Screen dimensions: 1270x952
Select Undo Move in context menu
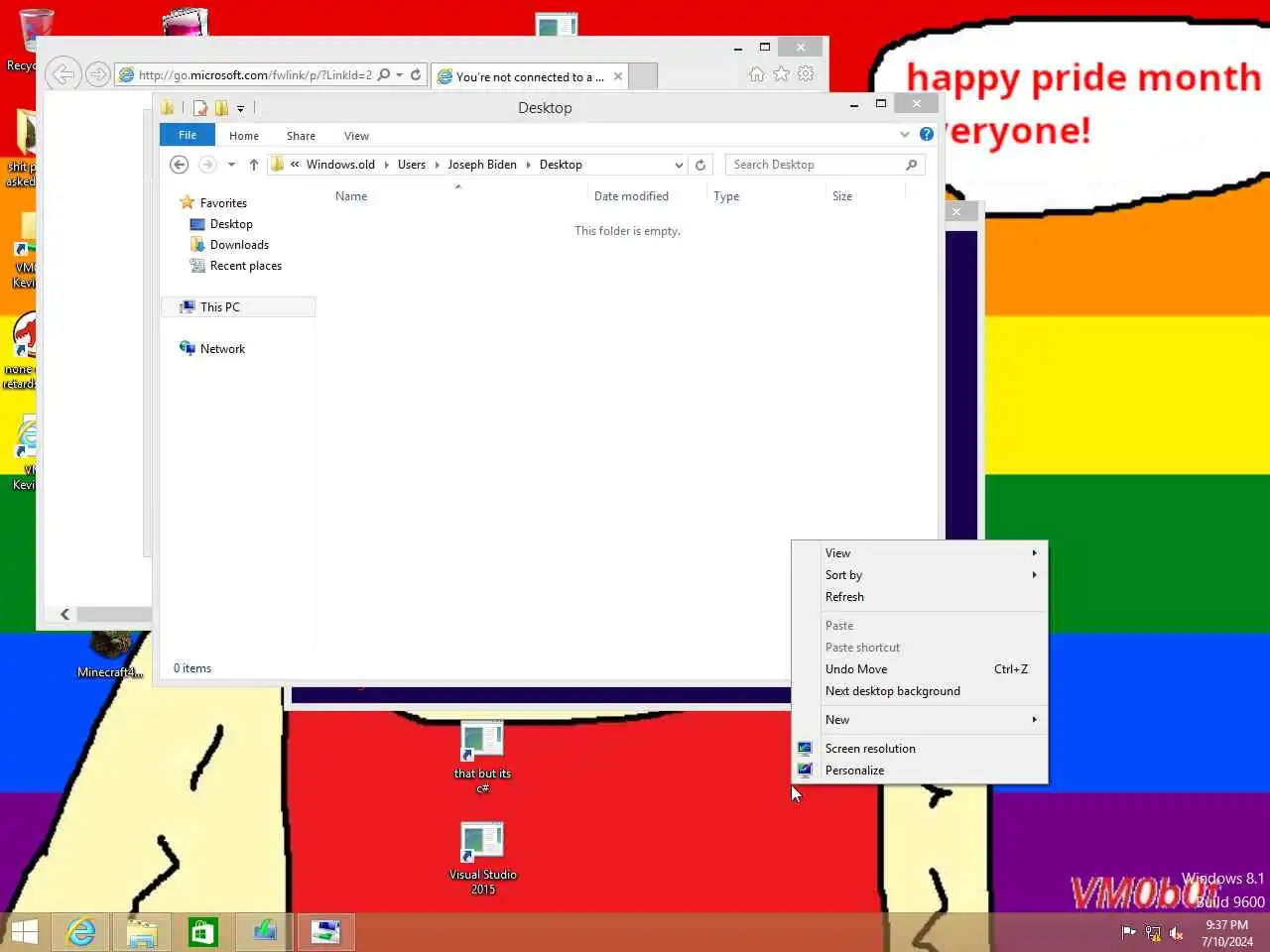click(x=919, y=669)
